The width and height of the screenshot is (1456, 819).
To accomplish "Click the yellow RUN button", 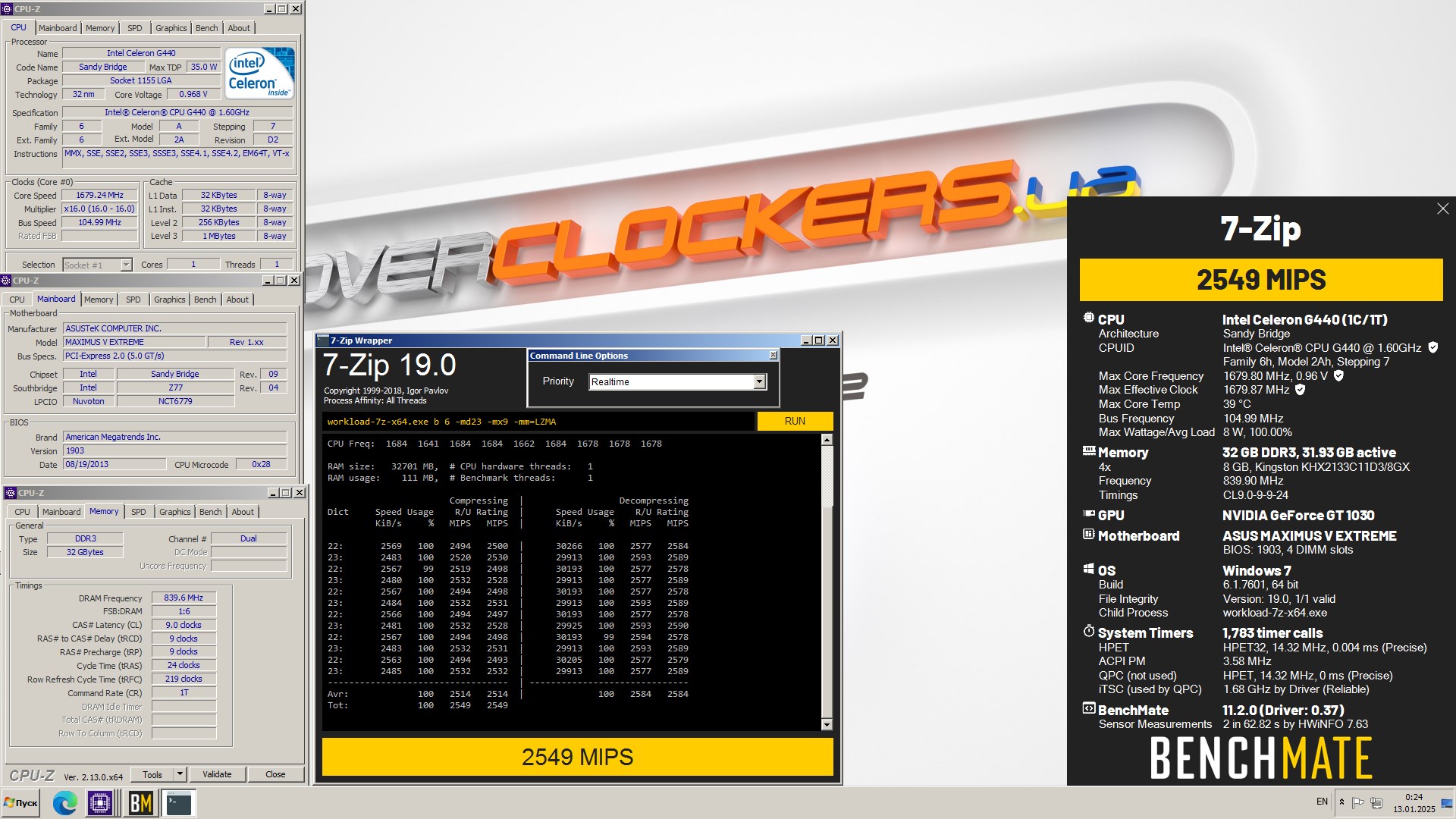I will tap(795, 421).
